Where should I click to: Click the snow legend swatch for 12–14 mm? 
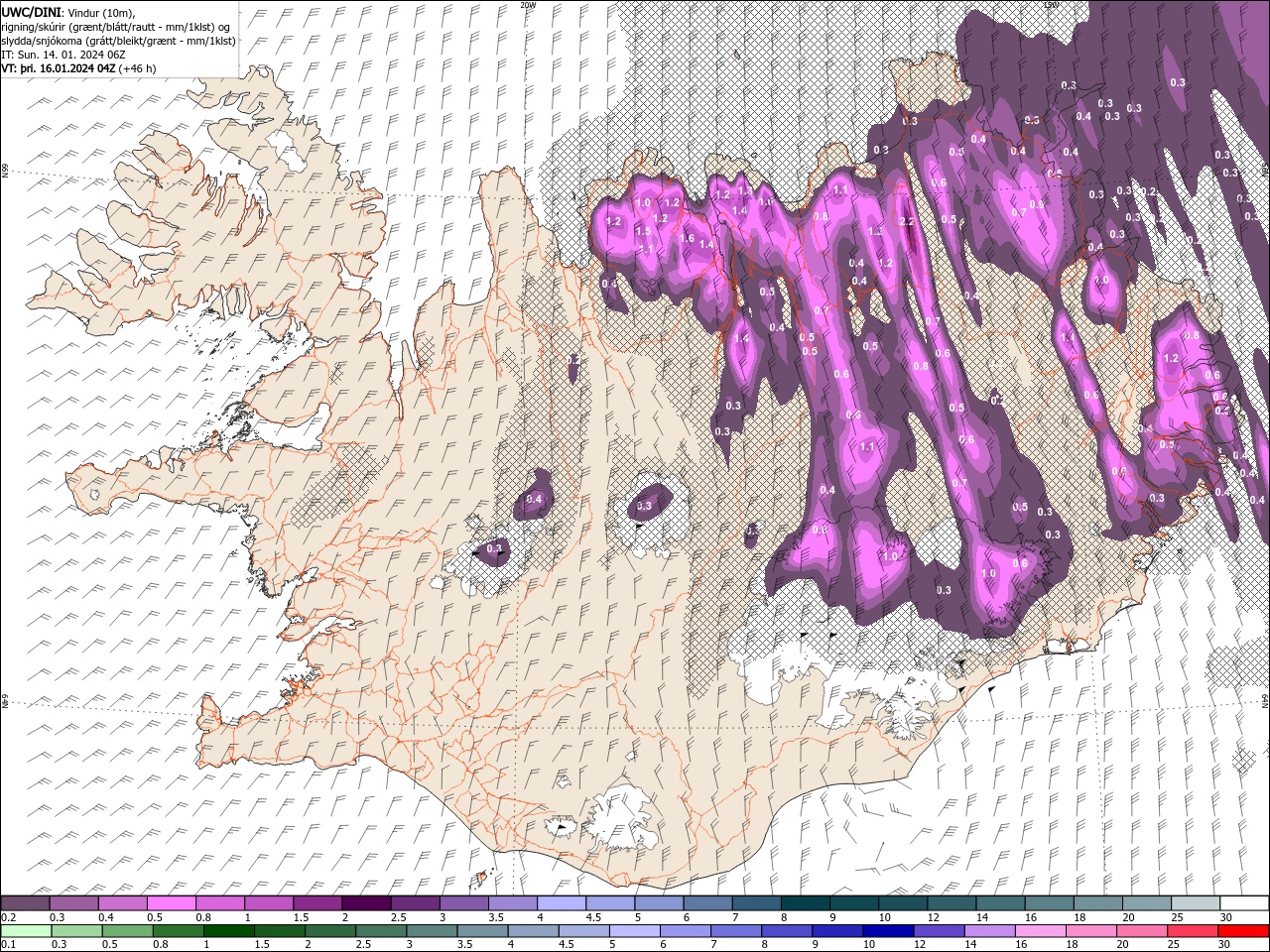tap(950, 903)
